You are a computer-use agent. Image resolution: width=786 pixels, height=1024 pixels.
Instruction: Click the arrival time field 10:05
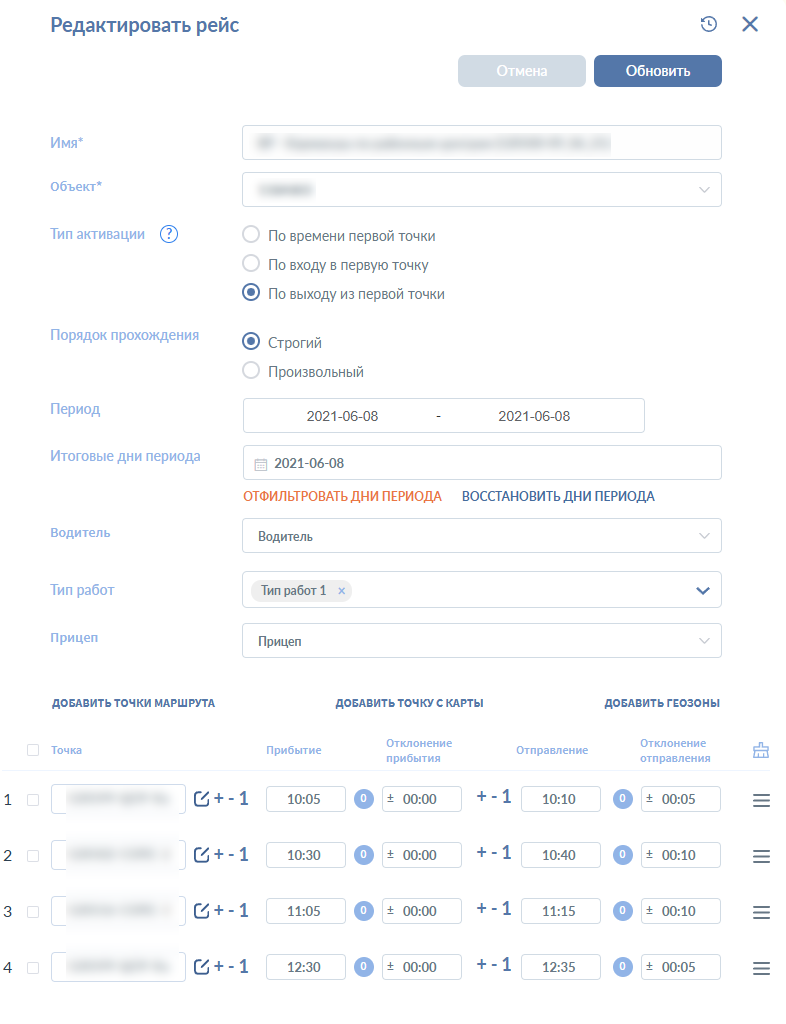(x=305, y=799)
